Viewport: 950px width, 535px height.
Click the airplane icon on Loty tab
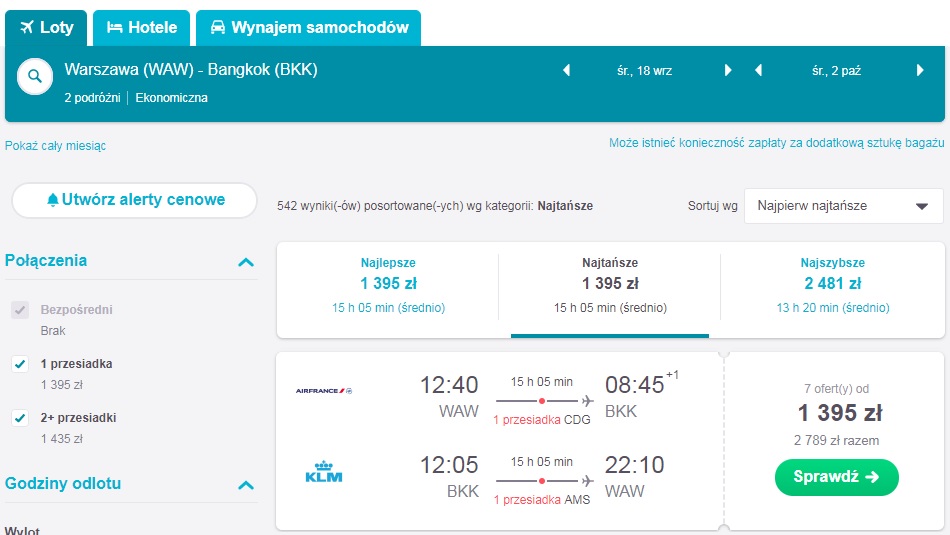tap(27, 27)
